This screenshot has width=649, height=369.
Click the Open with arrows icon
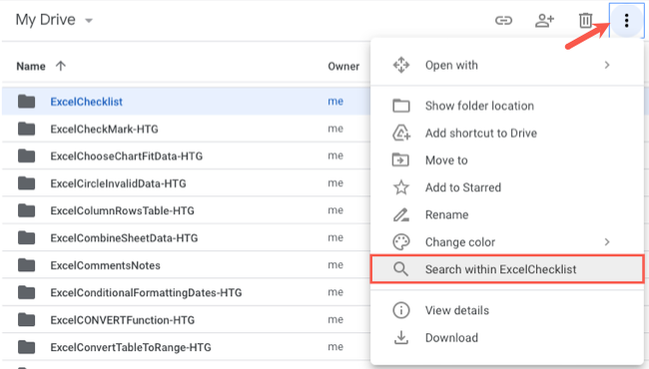[x=401, y=65]
